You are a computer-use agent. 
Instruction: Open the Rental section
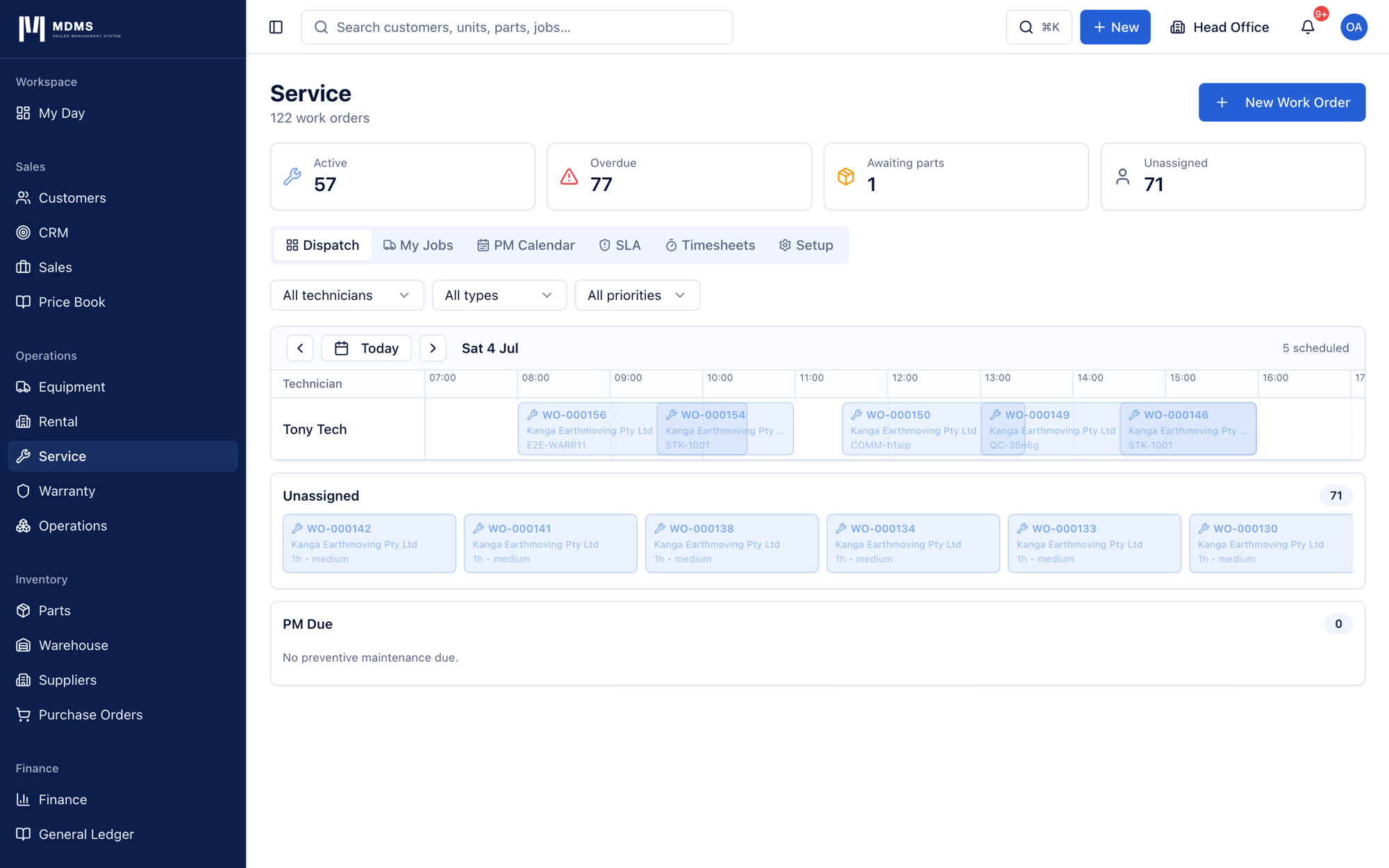123,422
